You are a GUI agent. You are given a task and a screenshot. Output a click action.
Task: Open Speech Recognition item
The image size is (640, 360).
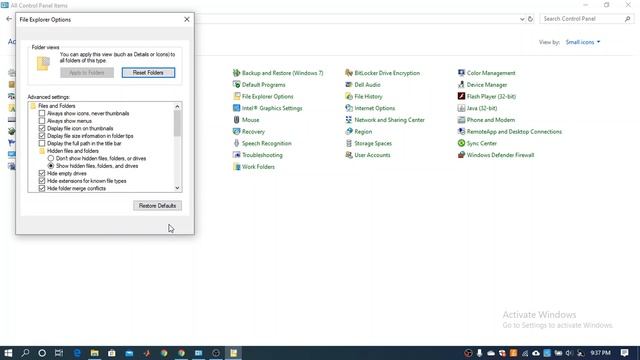click(262, 144)
